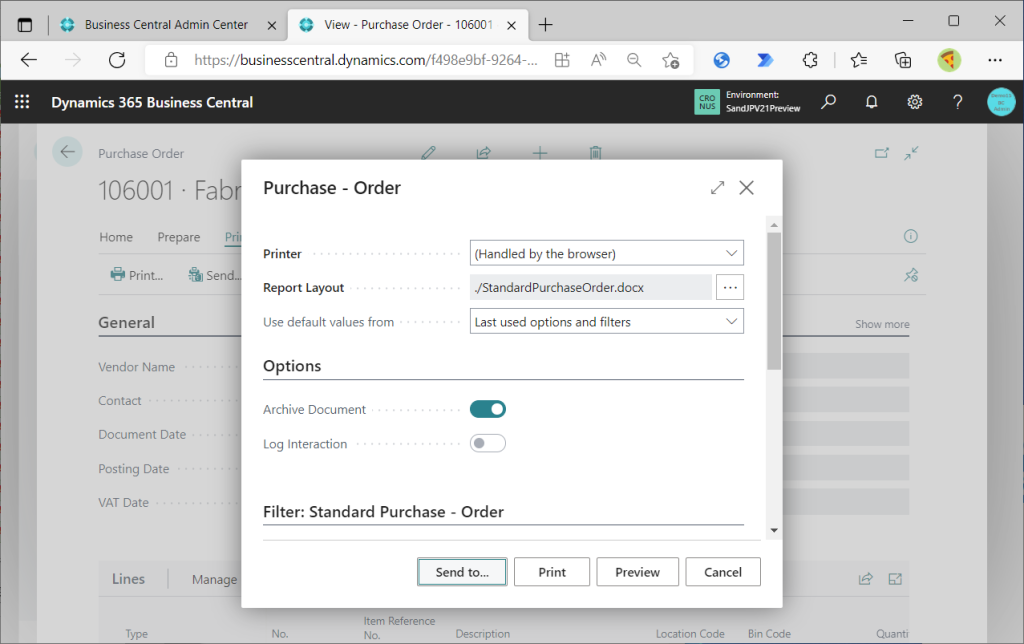Close the Business Central Admin Center tab

coord(272,25)
